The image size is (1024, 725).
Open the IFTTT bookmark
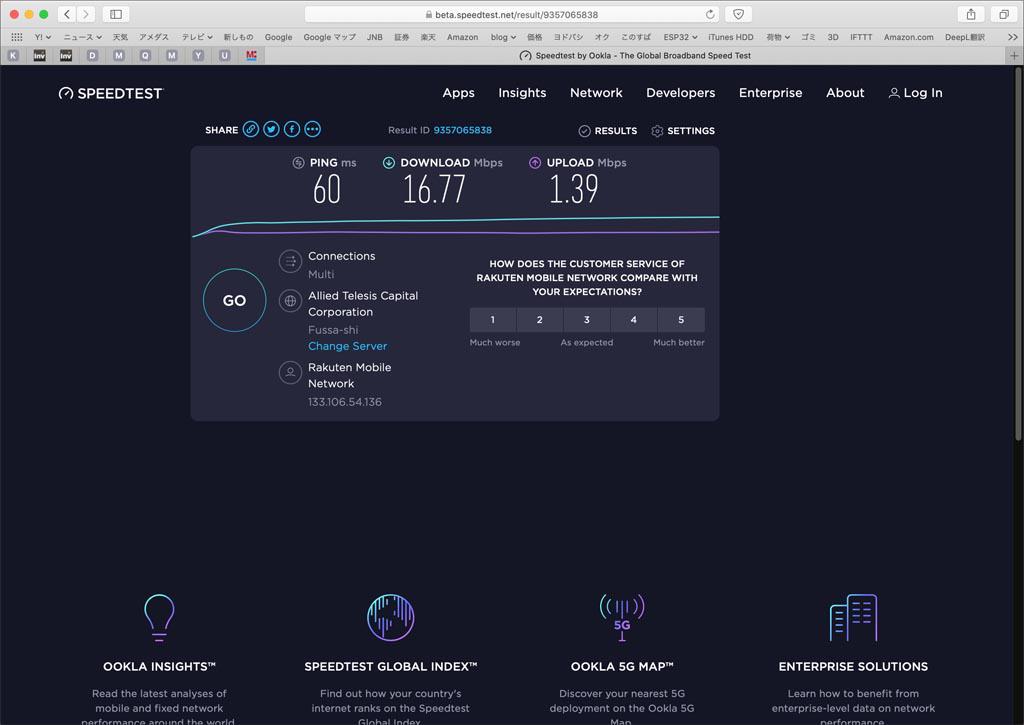click(x=861, y=37)
